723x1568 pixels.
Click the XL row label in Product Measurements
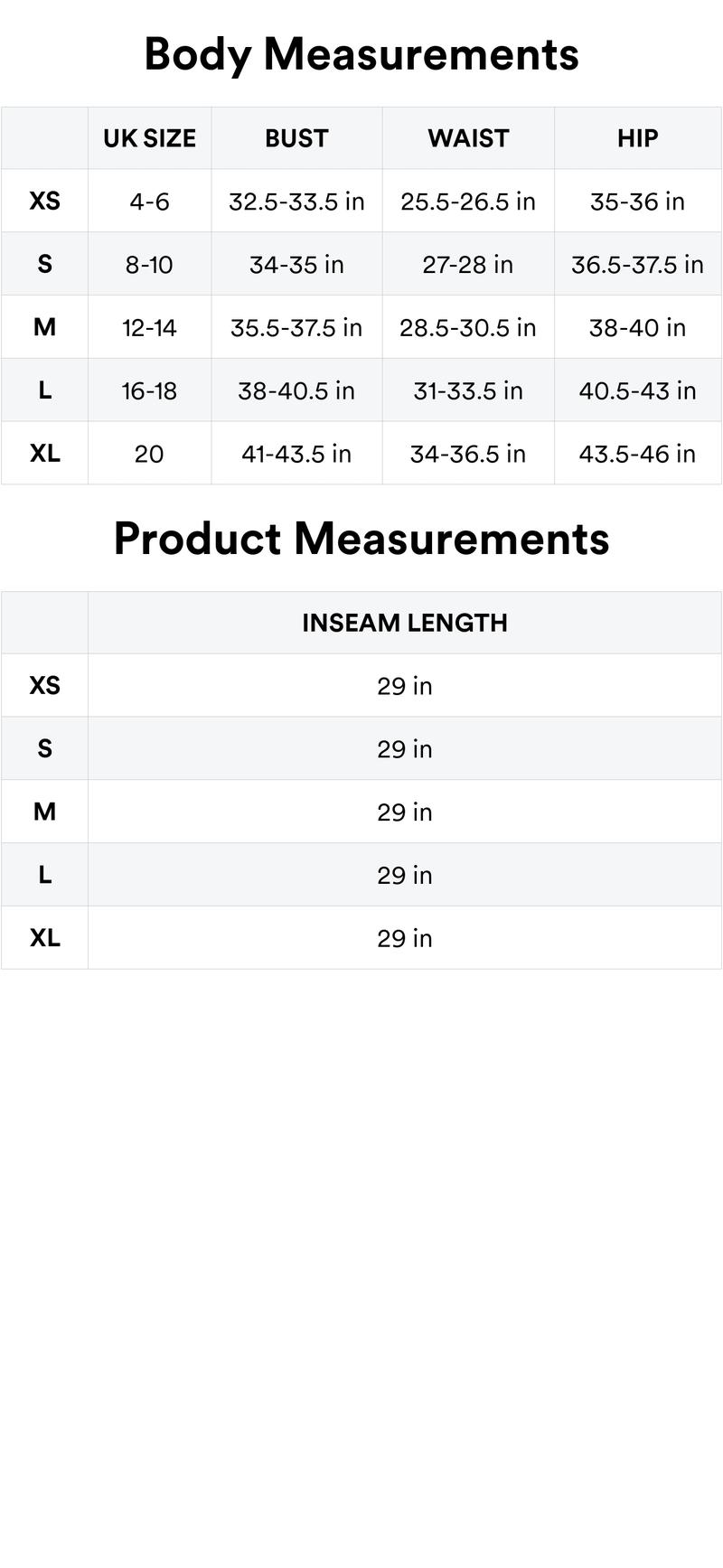45,938
